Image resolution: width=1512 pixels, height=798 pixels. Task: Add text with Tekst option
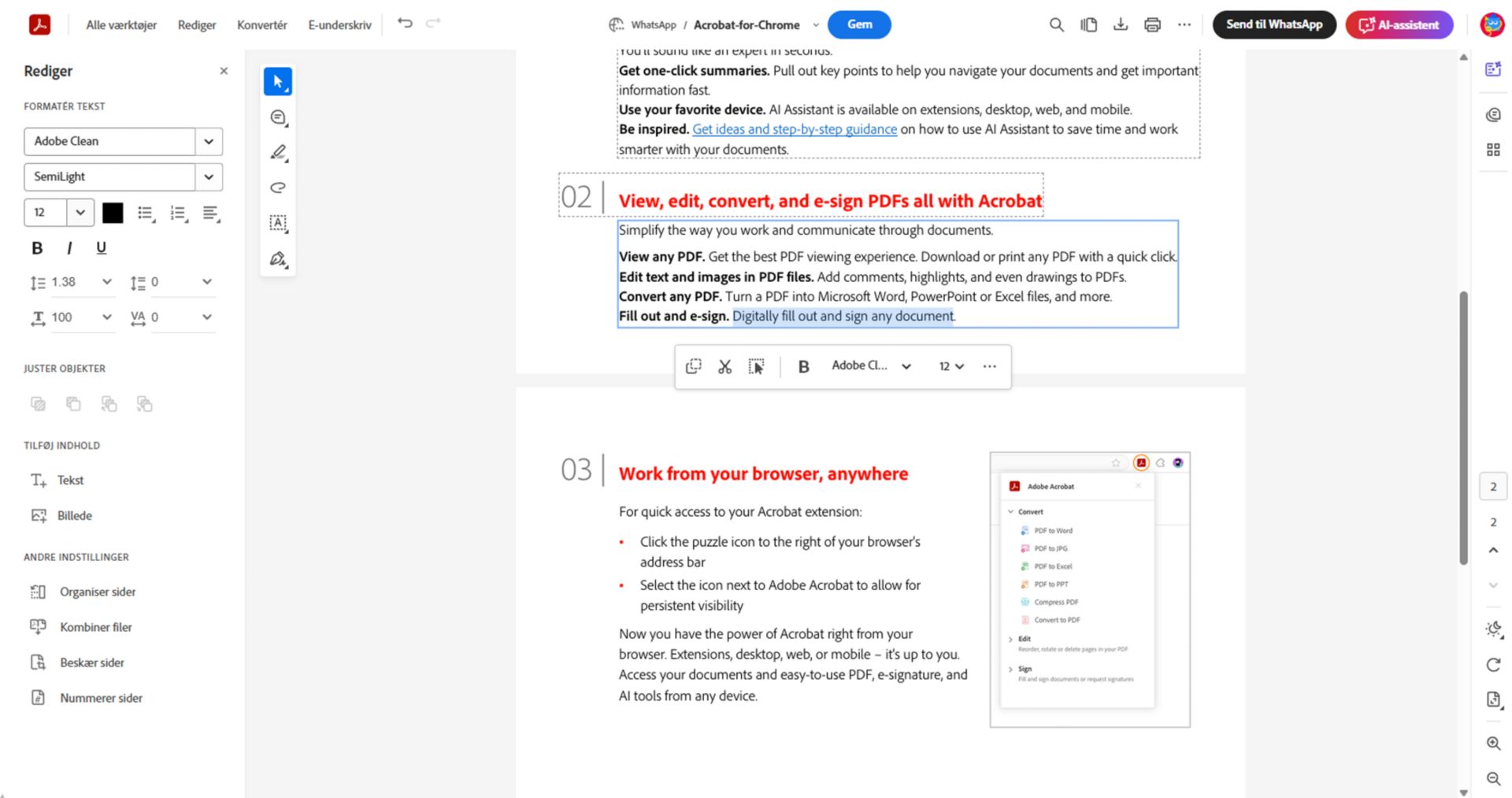coord(57,480)
